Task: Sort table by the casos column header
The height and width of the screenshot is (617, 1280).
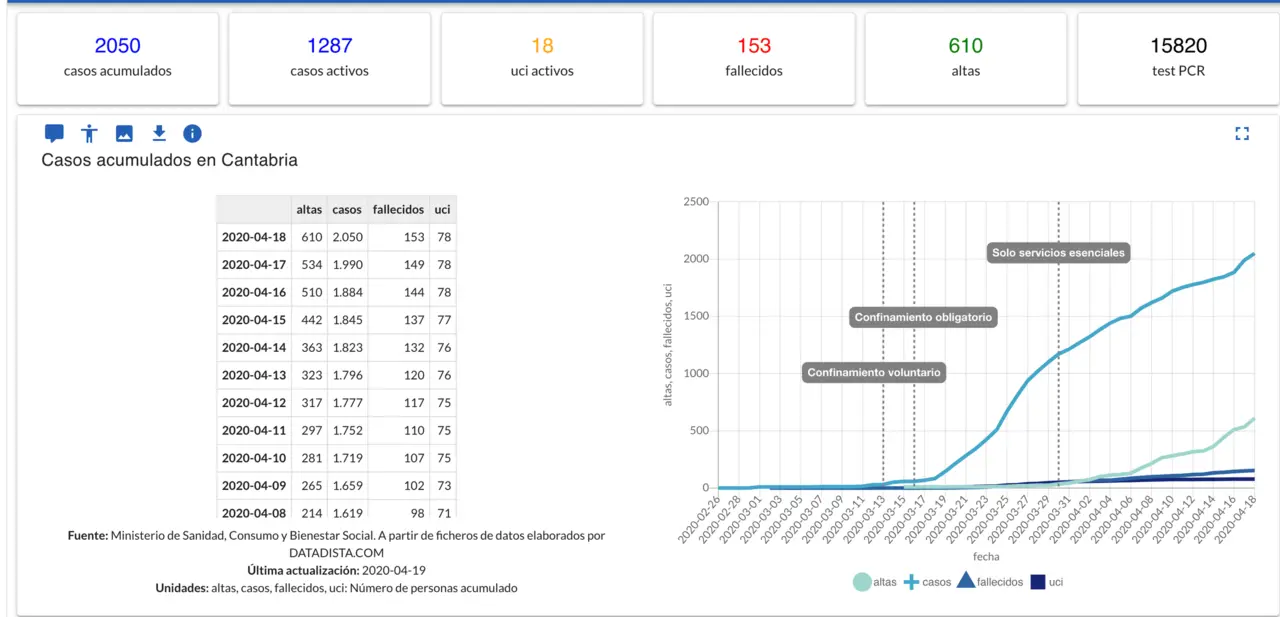Action: coord(347,210)
